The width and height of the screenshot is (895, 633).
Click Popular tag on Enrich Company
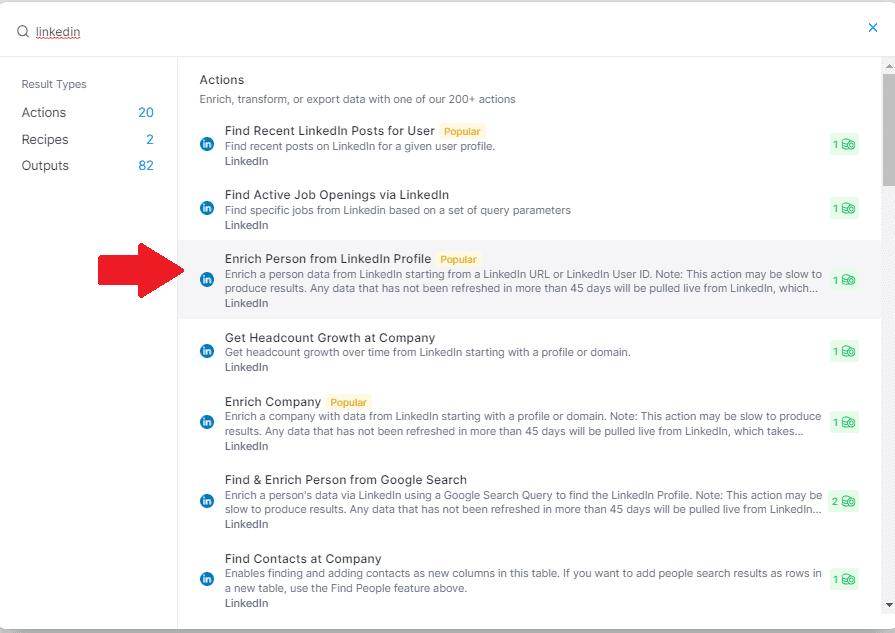(349, 402)
